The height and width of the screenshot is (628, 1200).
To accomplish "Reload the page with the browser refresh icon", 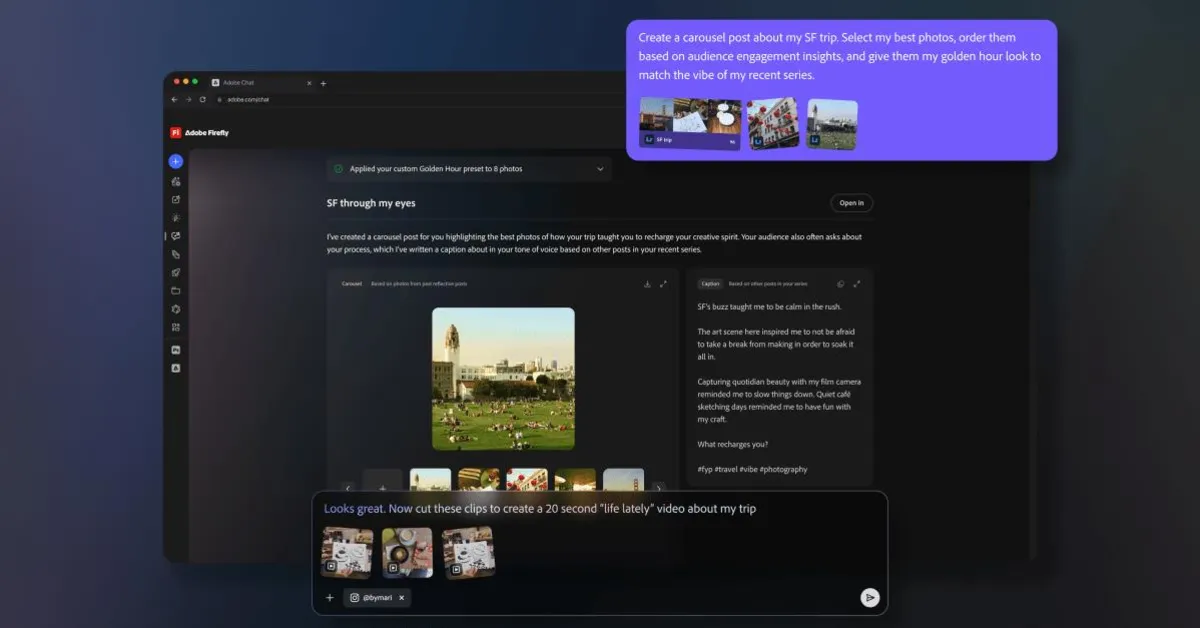I will pyautogui.click(x=202, y=99).
